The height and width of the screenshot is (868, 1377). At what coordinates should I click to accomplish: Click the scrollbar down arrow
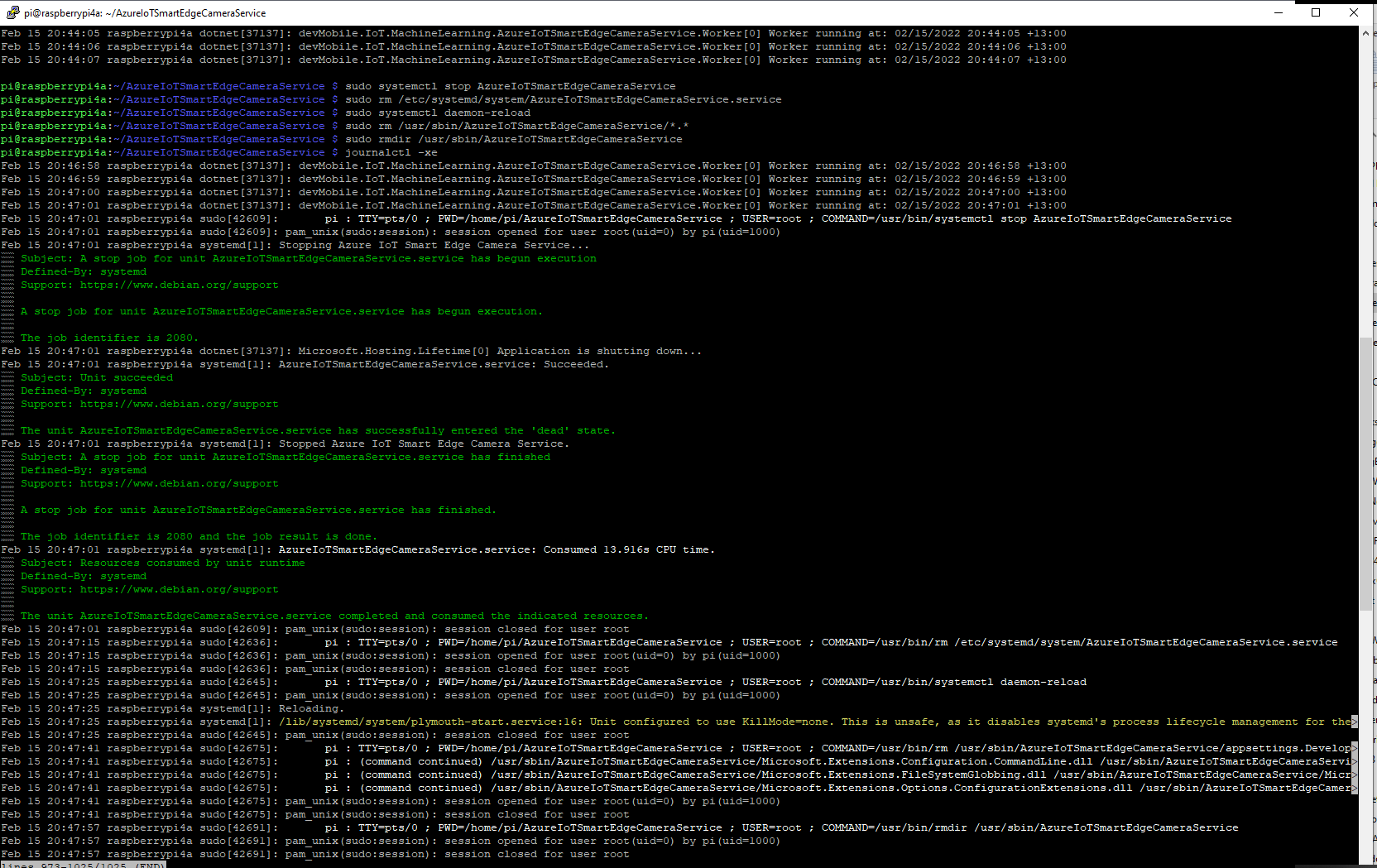click(x=1365, y=860)
